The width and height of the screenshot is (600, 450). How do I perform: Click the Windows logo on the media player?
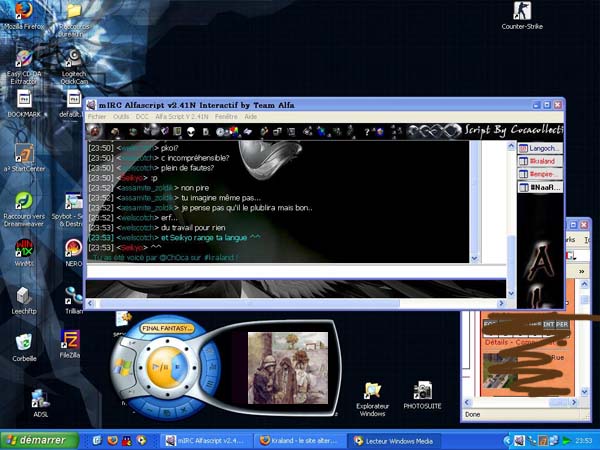coord(121,367)
